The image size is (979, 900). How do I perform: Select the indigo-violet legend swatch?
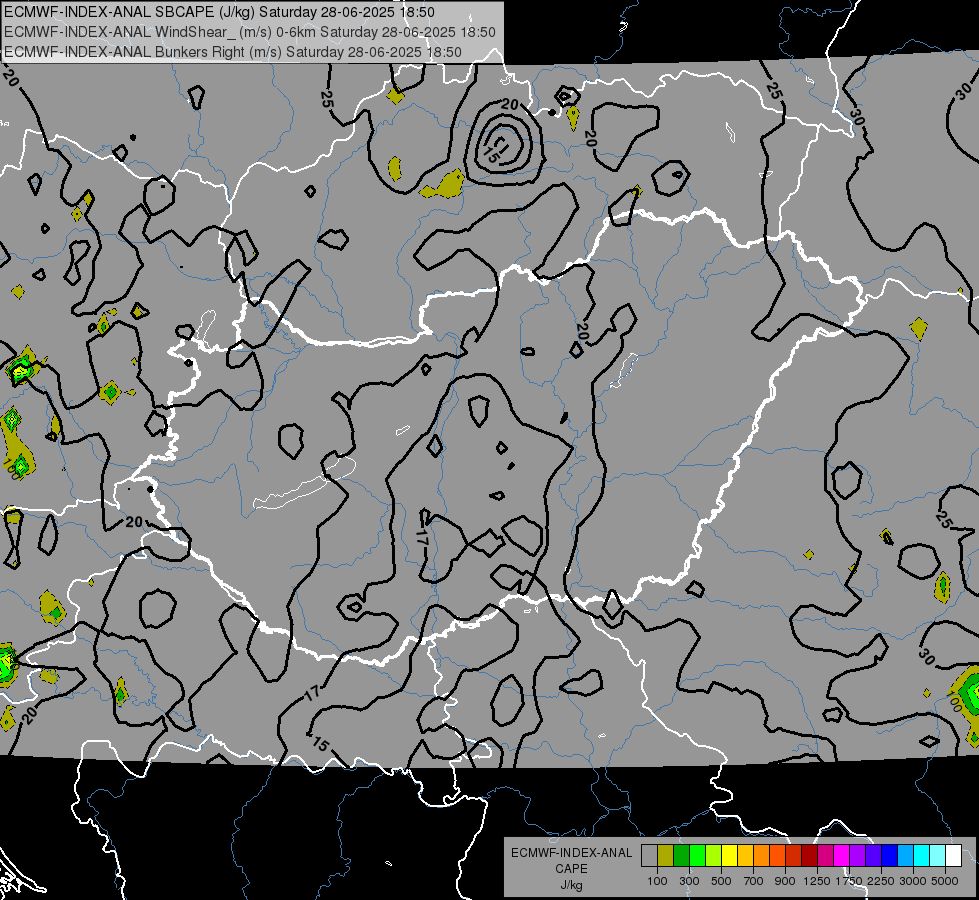(x=873, y=856)
